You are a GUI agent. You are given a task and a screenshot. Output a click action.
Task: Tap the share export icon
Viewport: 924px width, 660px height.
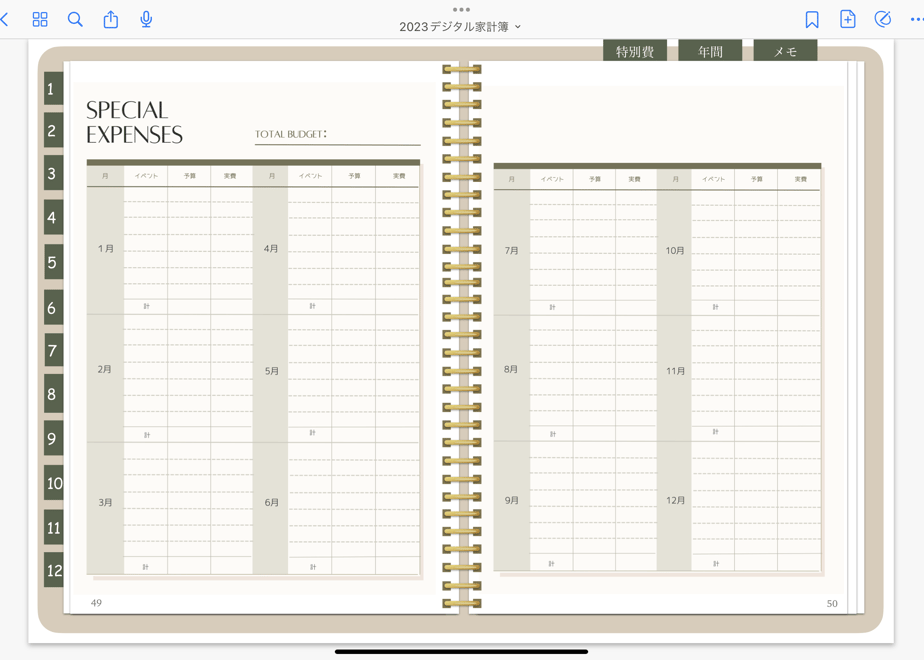(x=111, y=19)
